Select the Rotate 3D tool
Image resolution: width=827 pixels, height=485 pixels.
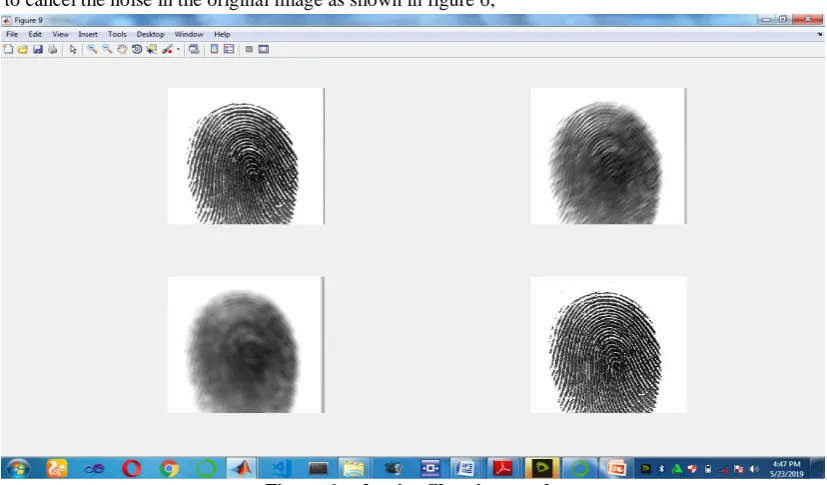point(137,49)
